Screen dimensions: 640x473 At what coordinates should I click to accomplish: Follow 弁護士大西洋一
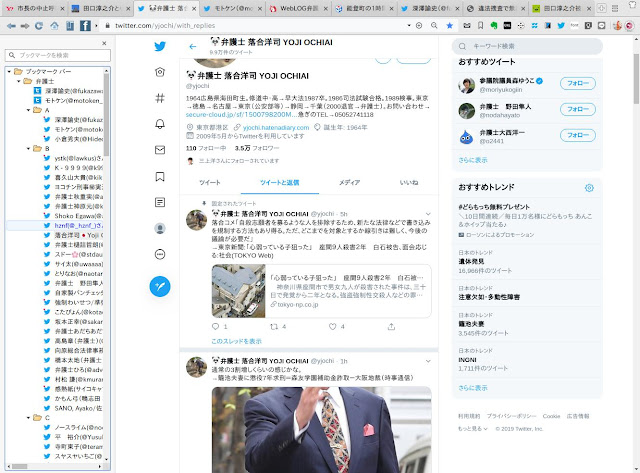pos(578,135)
